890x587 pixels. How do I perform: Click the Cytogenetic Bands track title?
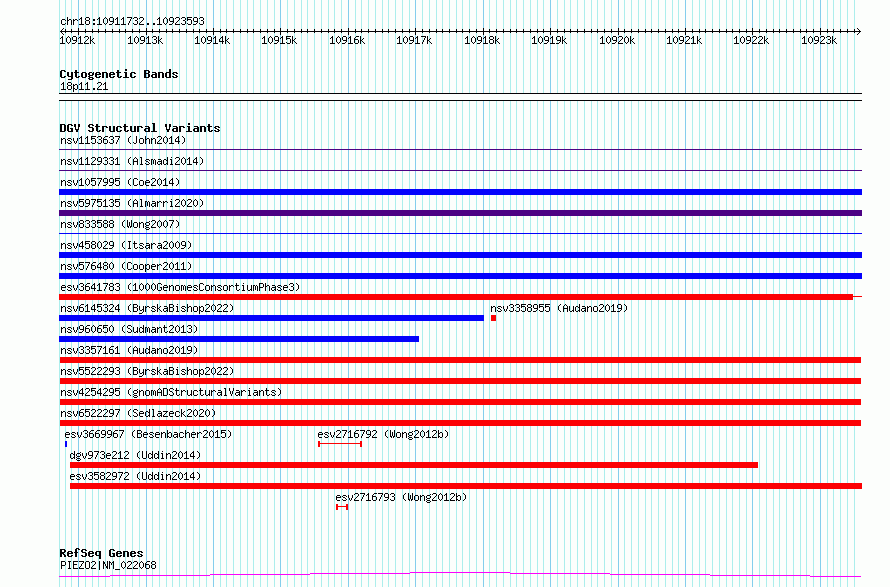click(x=119, y=74)
